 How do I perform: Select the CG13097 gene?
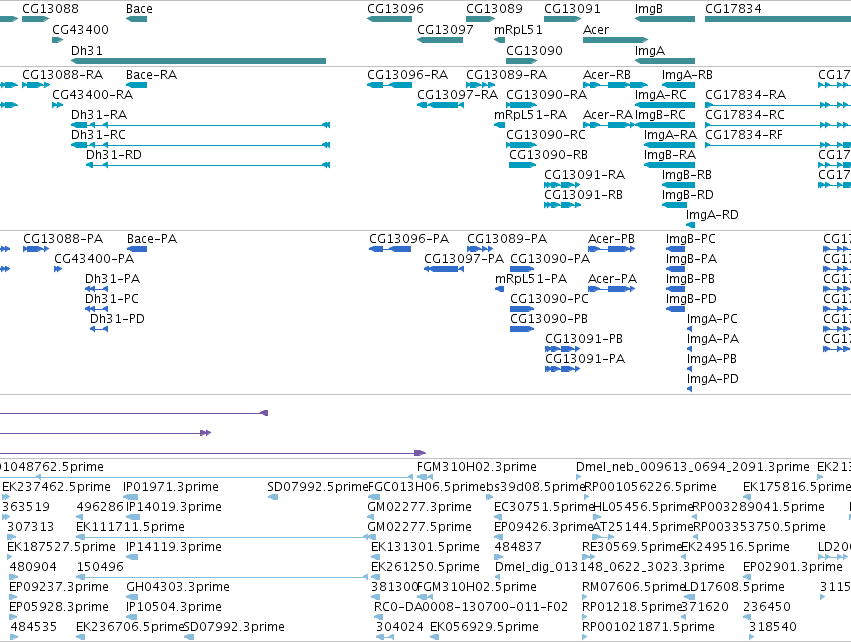click(440, 40)
